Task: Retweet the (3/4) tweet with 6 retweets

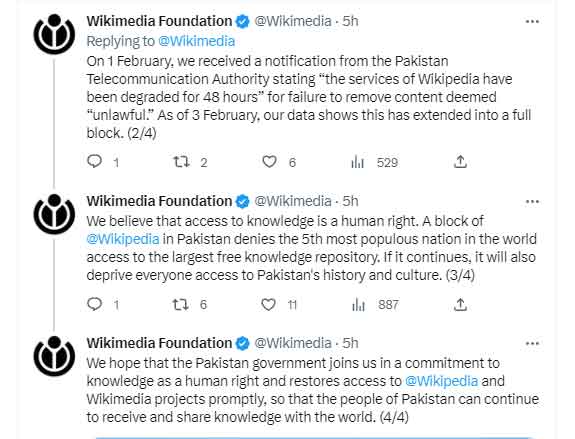Action: coord(181,304)
